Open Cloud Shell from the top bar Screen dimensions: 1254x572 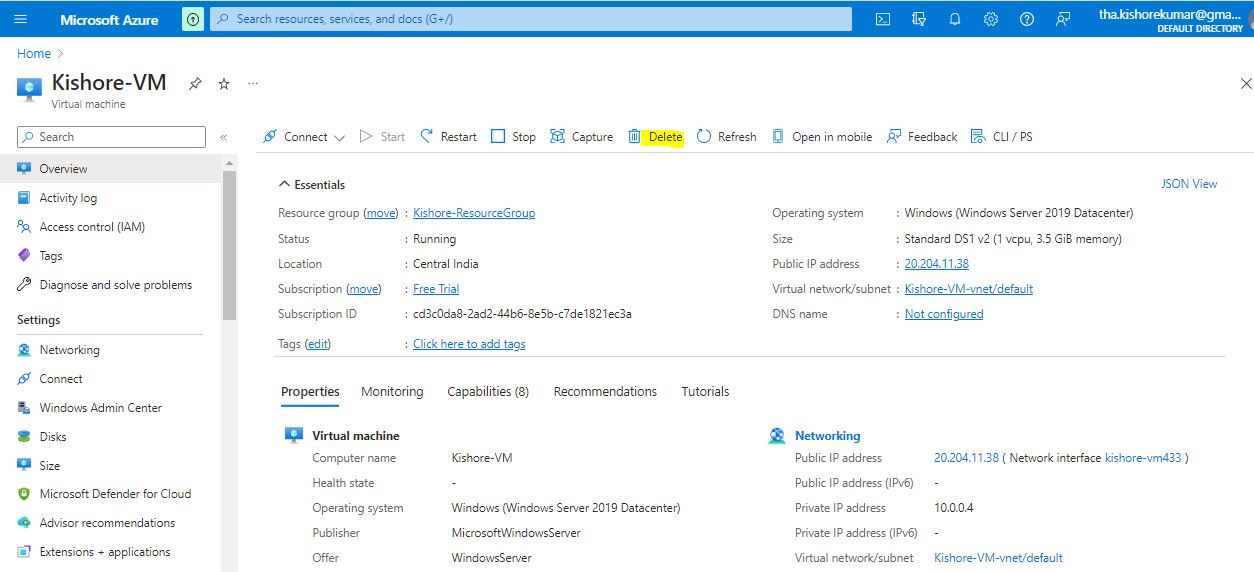(883, 19)
